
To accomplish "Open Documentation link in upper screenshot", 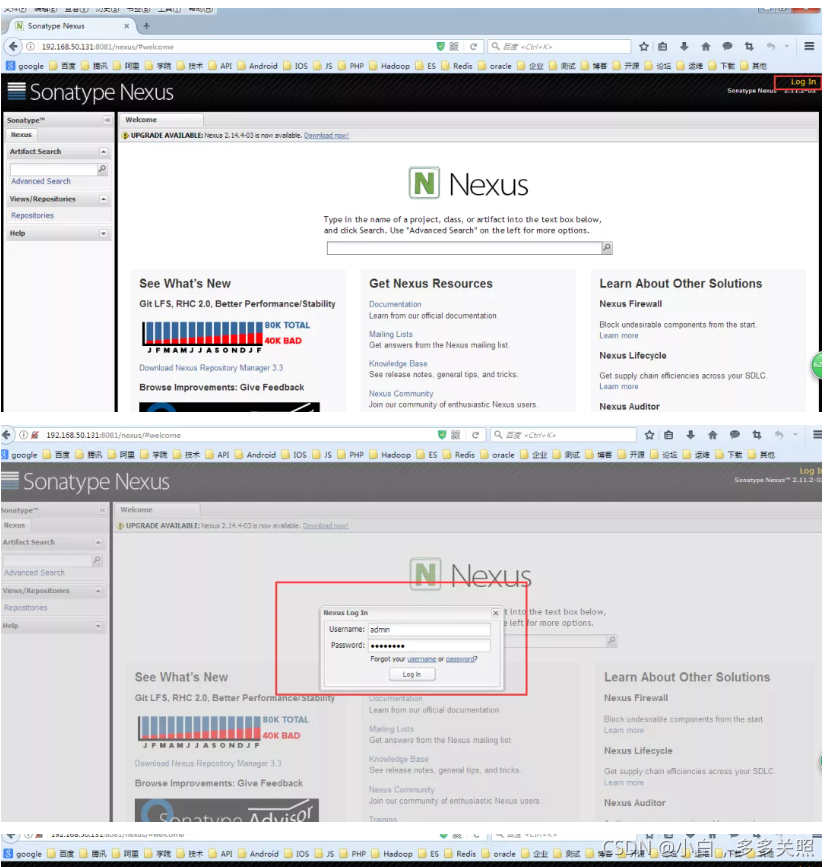I will [395, 304].
